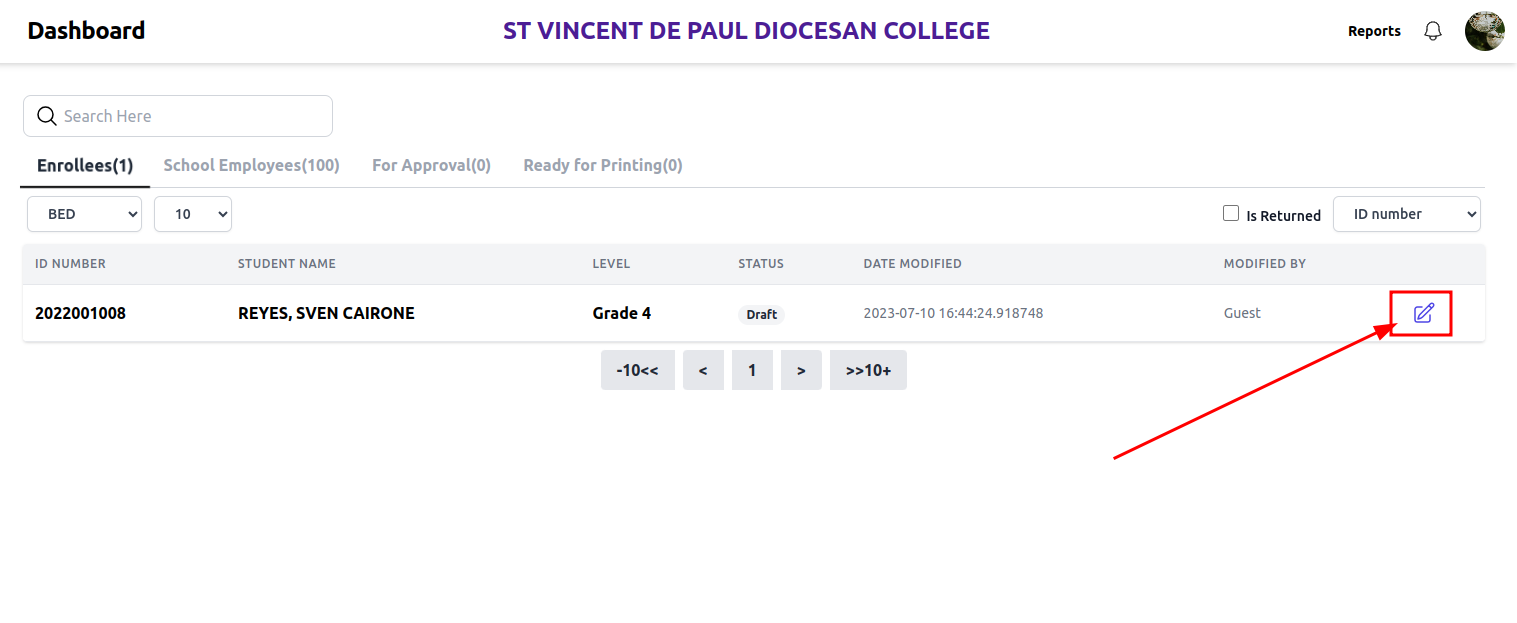Open the Reports link
Image resolution: width=1517 pixels, height=623 pixels.
coord(1374,31)
